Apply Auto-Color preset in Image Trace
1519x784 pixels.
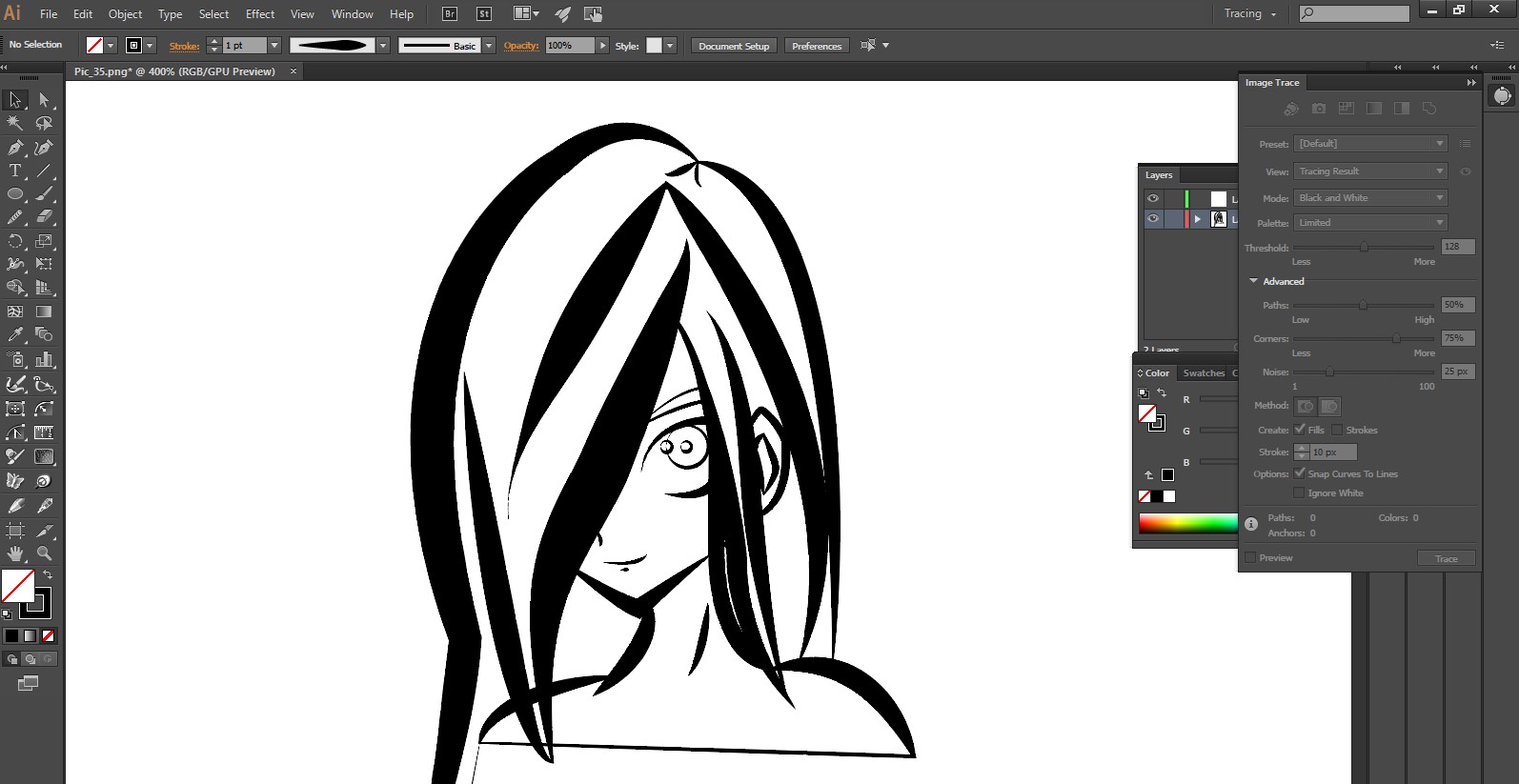1291,109
